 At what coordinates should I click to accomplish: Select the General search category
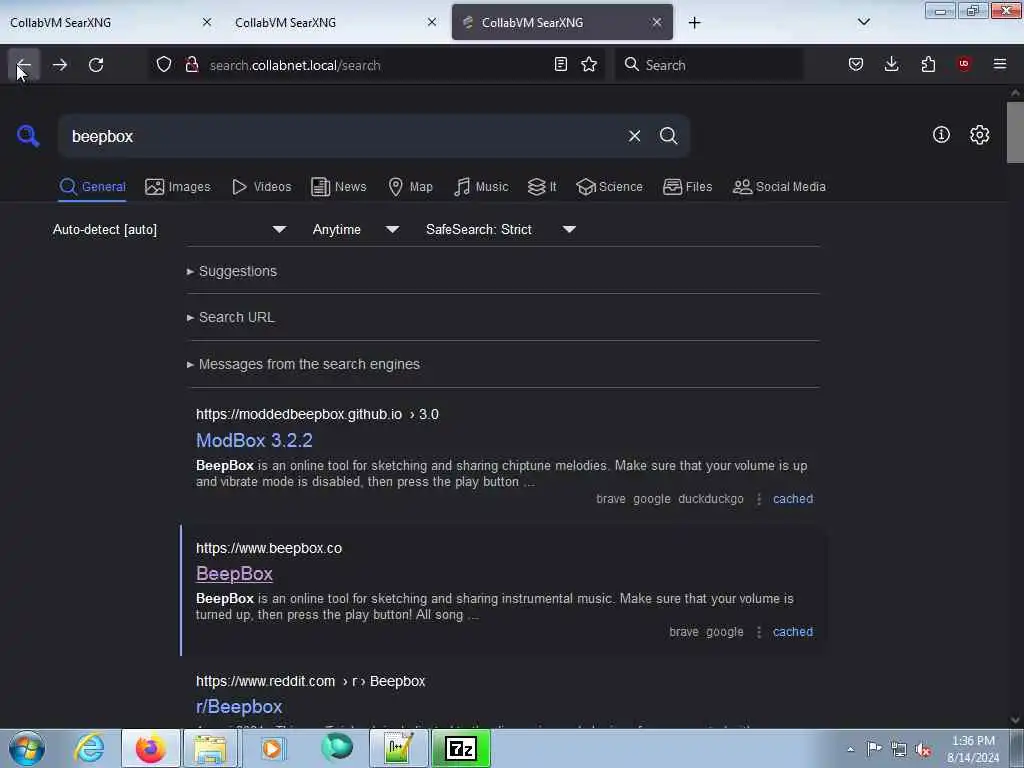pyautogui.click(x=92, y=187)
